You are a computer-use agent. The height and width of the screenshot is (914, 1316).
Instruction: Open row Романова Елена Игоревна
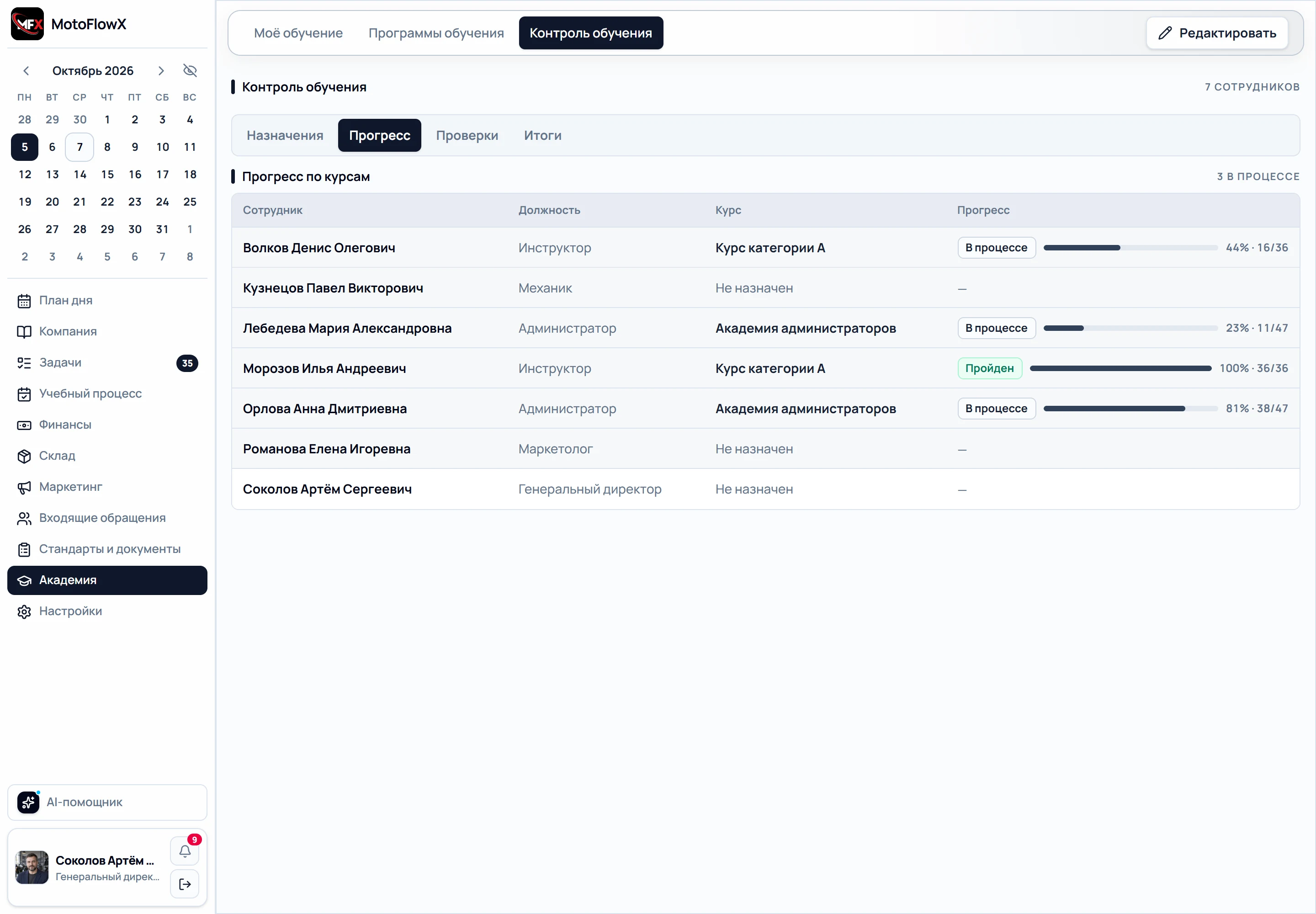click(x=766, y=449)
